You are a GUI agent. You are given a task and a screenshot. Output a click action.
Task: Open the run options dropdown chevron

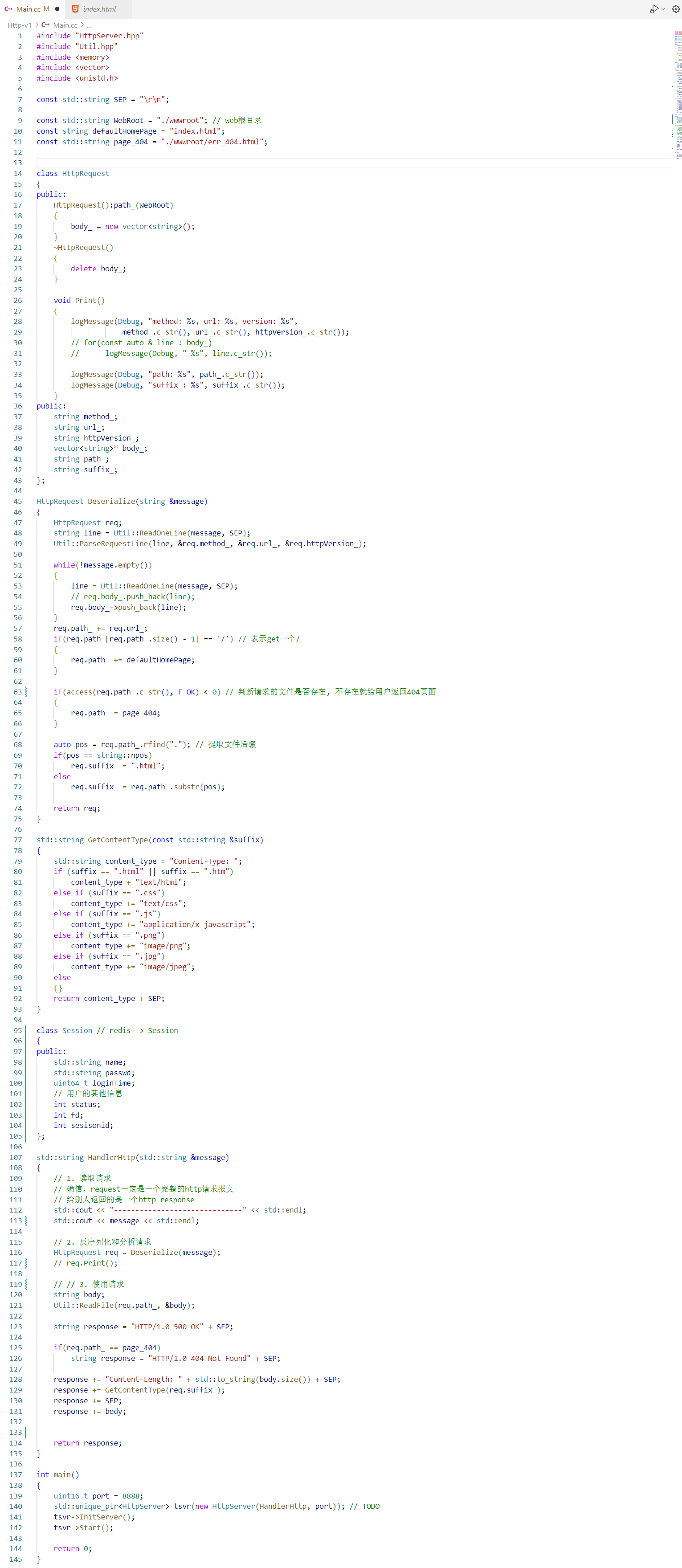(x=663, y=9)
